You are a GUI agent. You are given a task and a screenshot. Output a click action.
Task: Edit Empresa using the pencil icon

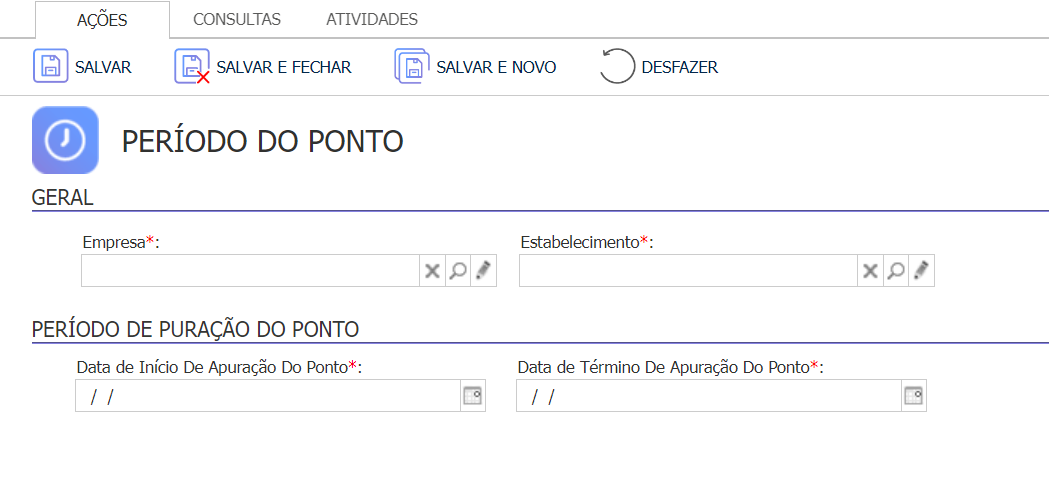click(484, 271)
